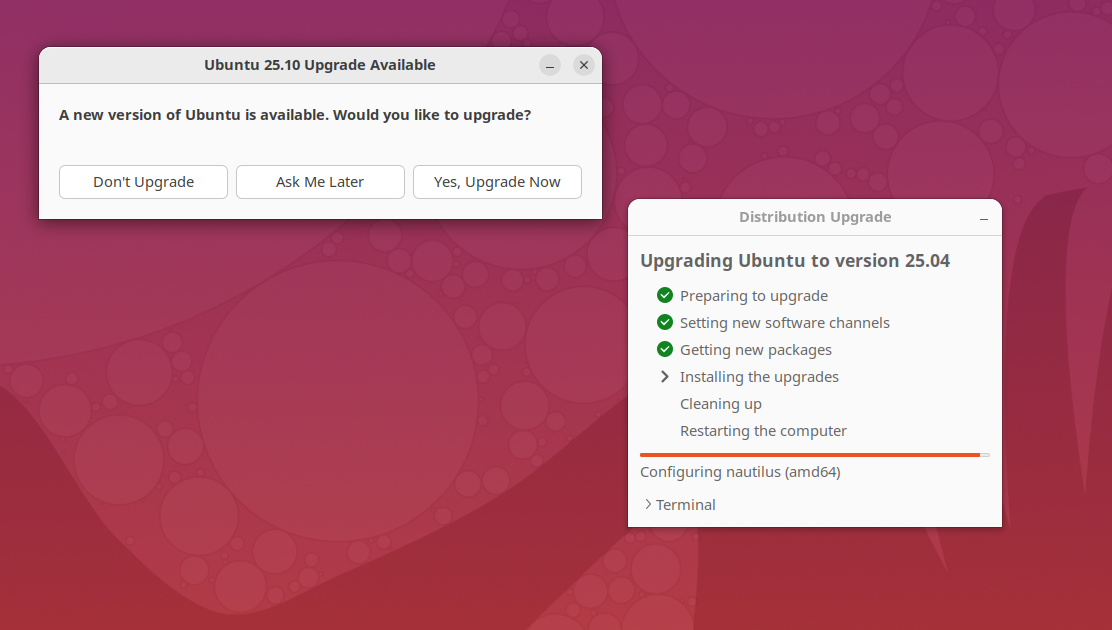The height and width of the screenshot is (630, 1112).
Task: Minimize the Ubuntu 25.10 Upgrade Available dialog
Action: click(550, 65)
